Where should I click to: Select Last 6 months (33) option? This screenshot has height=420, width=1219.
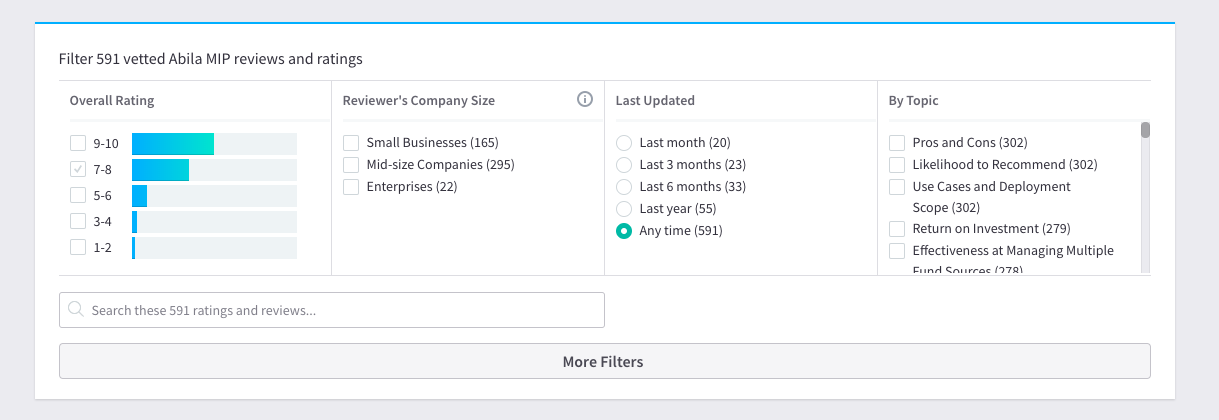pos(624,186)
